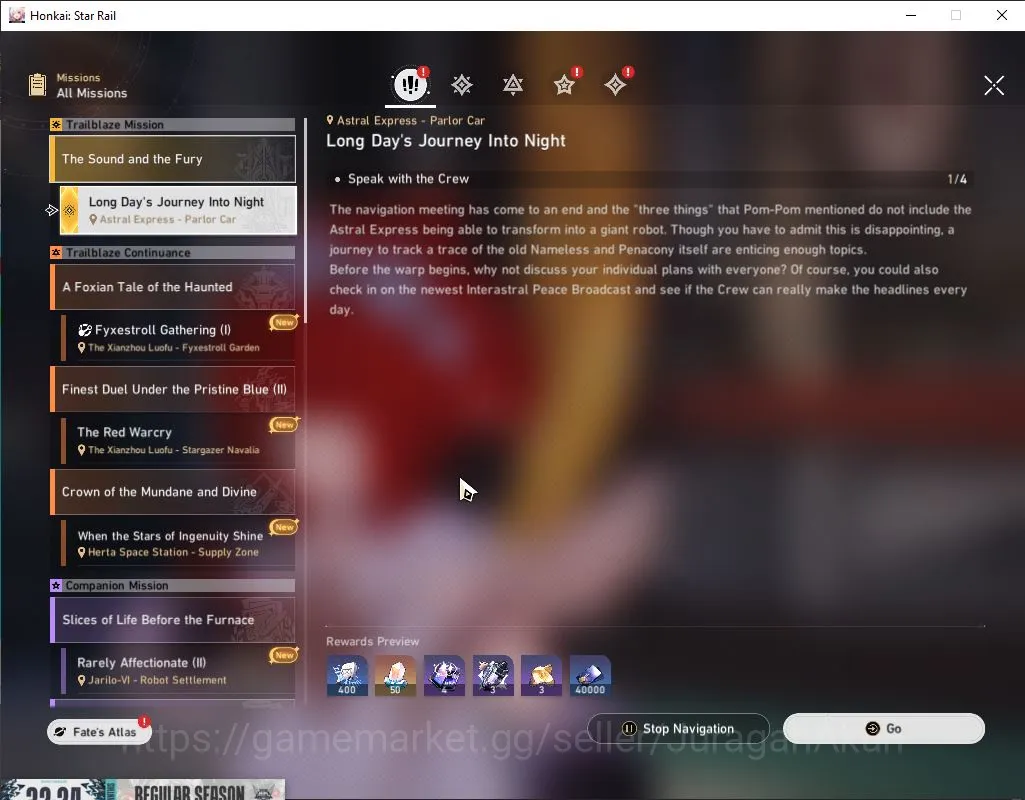Select the All Missions tab icon
Screen dimensions: 1025x800
point(411,84)
